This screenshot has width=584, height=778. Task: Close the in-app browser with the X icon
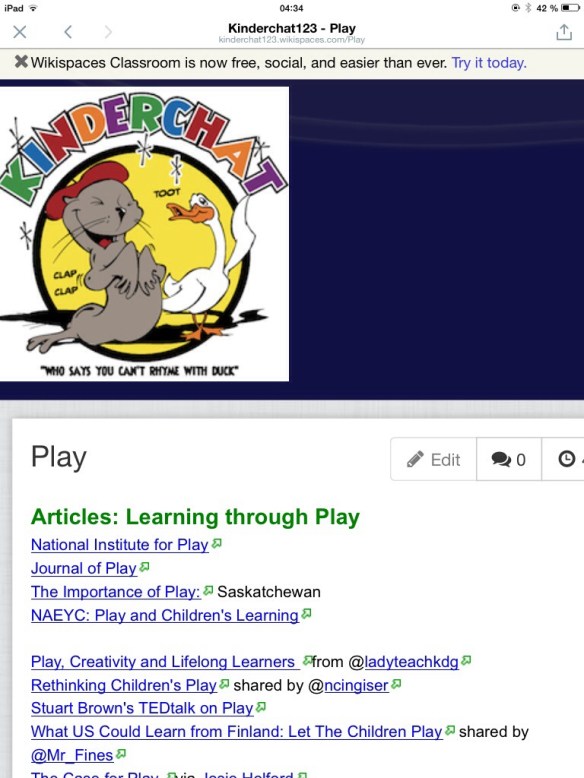coord(20,32)
